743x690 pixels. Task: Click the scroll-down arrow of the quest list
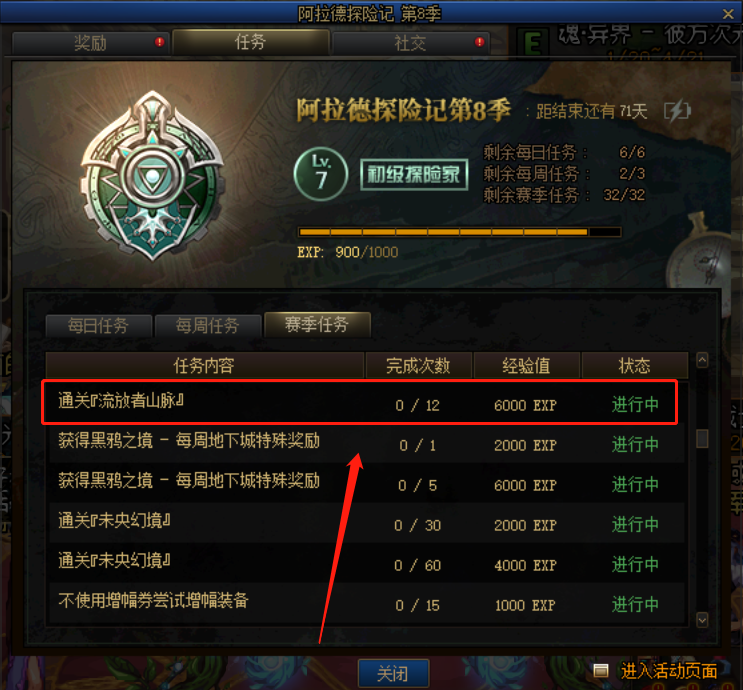click(702, 619)
